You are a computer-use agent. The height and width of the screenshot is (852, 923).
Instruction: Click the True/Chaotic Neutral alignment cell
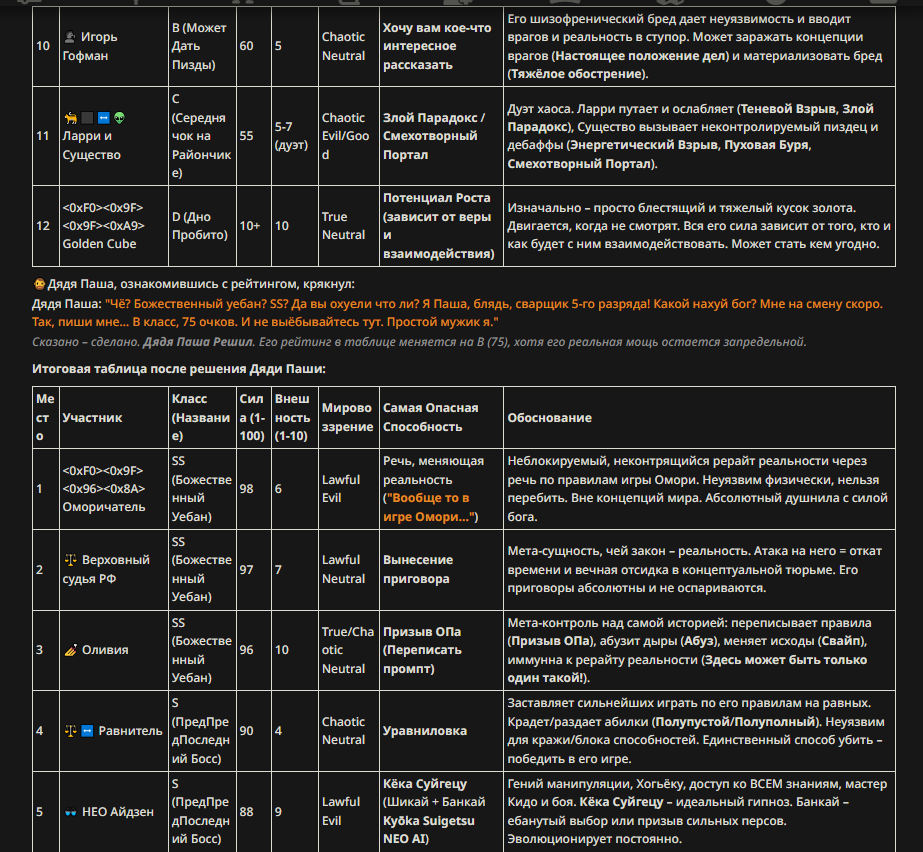348,650
